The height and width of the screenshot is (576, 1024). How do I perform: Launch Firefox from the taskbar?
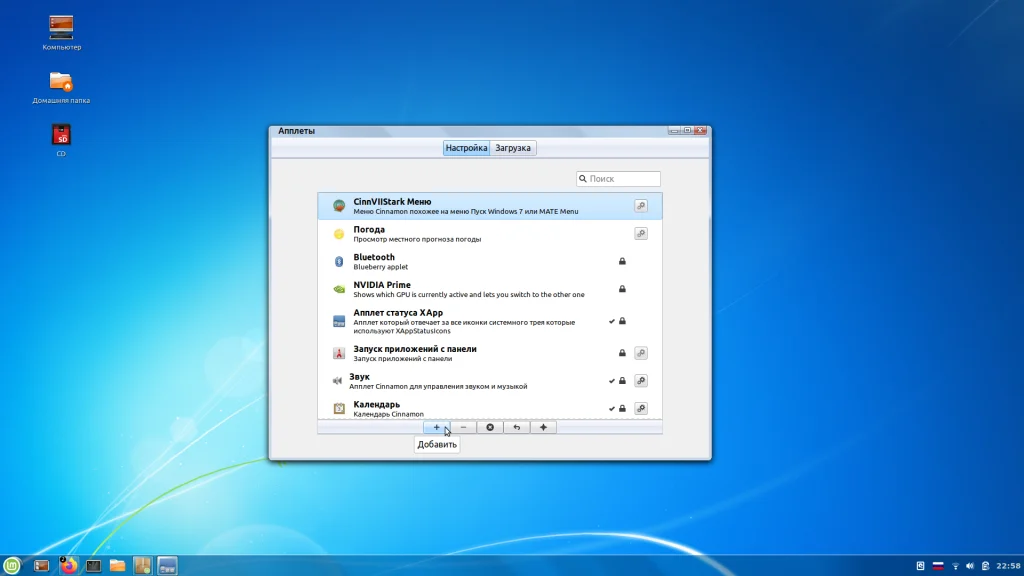coord(68,565)
